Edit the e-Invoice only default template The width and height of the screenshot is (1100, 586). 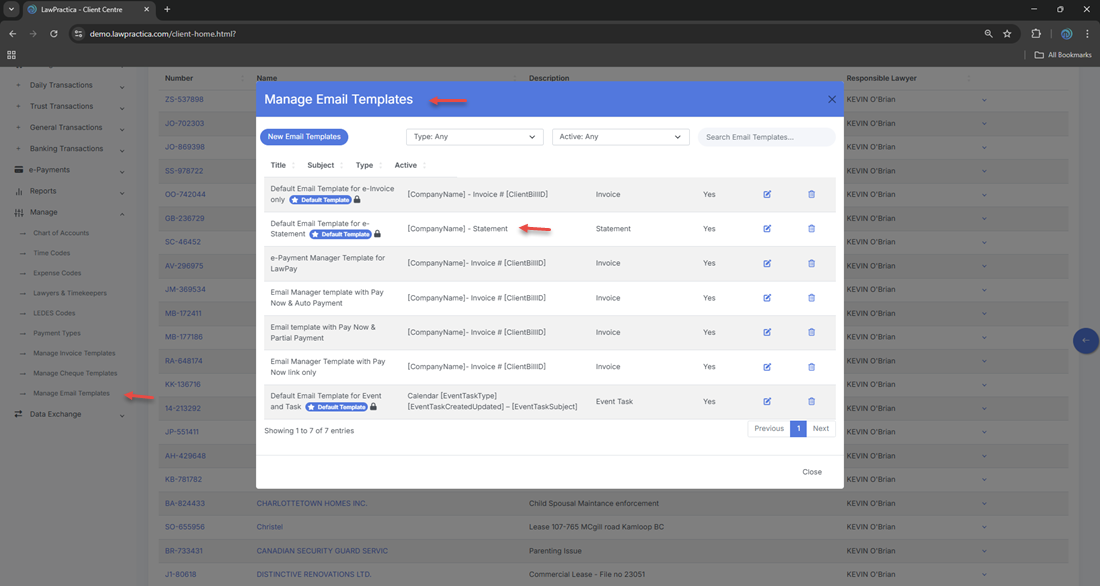767,194
